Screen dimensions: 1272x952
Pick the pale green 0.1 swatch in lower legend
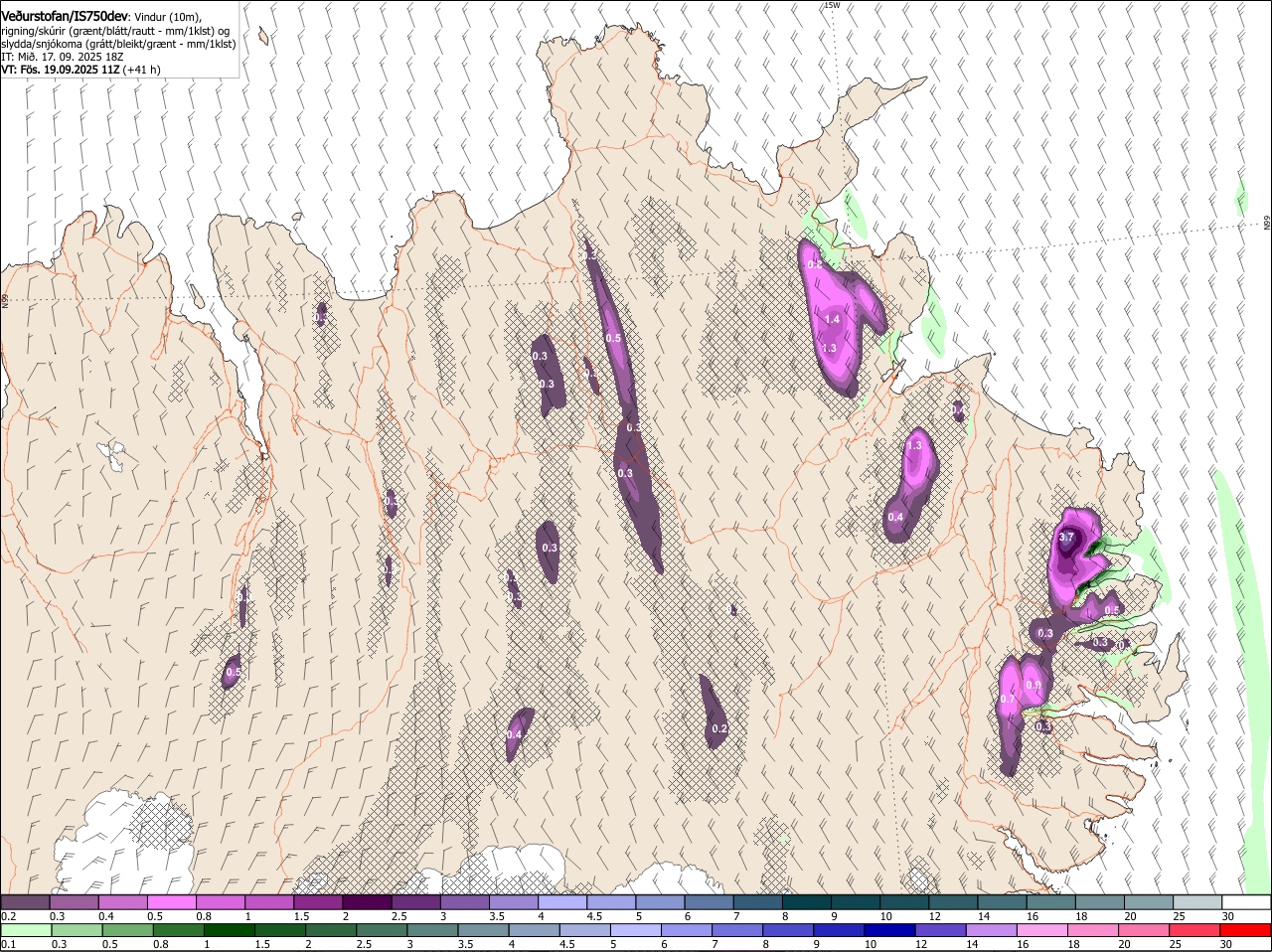click(26, 930)
